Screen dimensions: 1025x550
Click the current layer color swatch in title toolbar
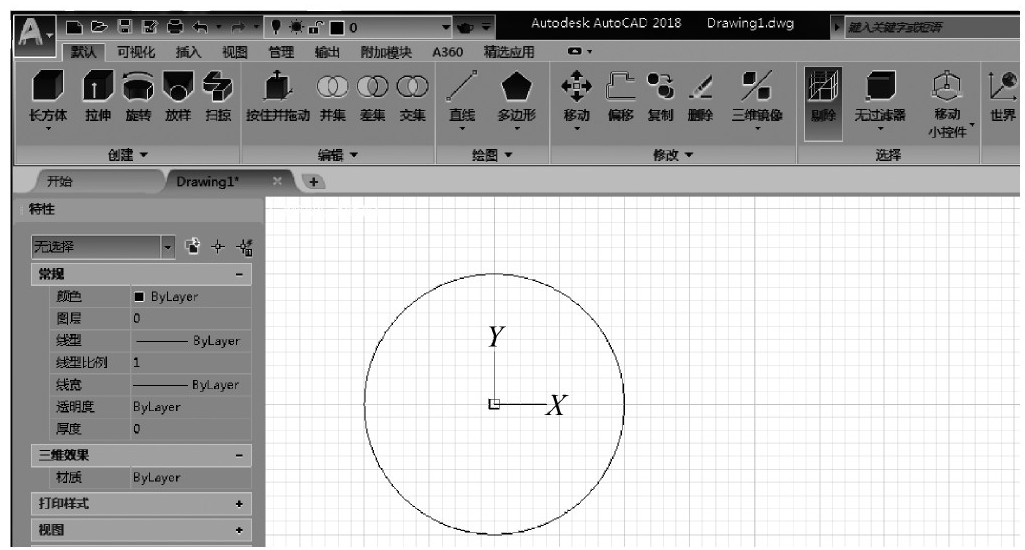pos(337,27)
